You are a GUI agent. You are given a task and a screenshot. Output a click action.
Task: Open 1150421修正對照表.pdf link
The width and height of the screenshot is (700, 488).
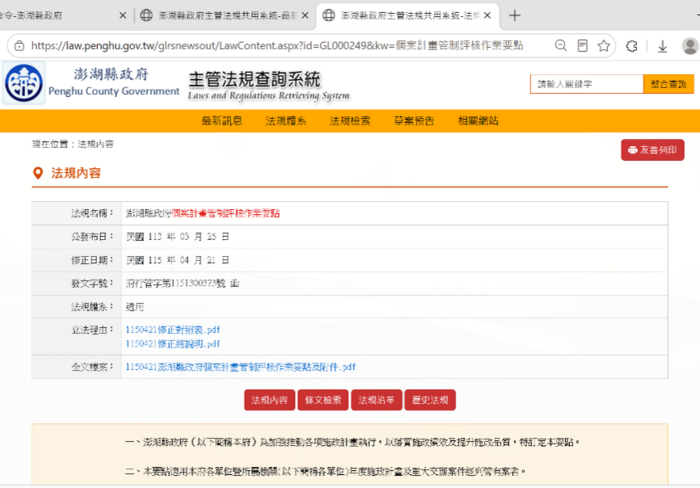coord(173,330)
